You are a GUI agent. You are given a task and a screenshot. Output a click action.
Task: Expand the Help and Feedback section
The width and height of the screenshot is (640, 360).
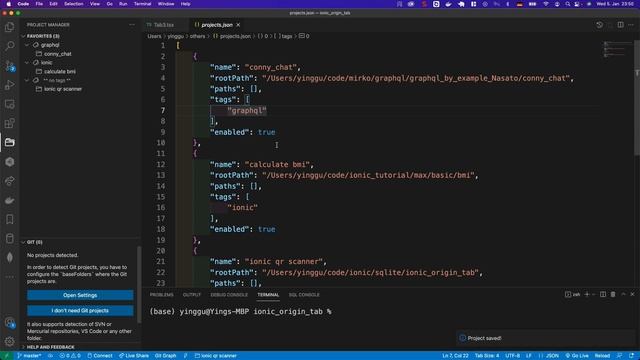tap(23, 347)
